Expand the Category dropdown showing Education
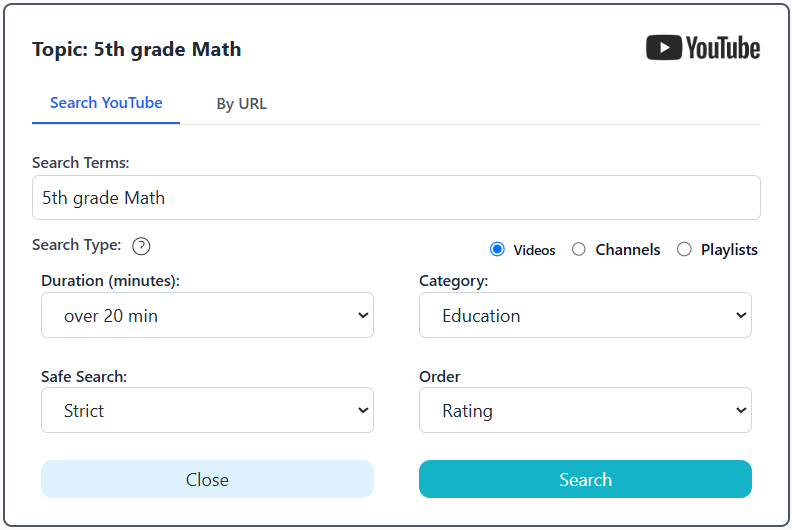 click(x=585, y=315)
